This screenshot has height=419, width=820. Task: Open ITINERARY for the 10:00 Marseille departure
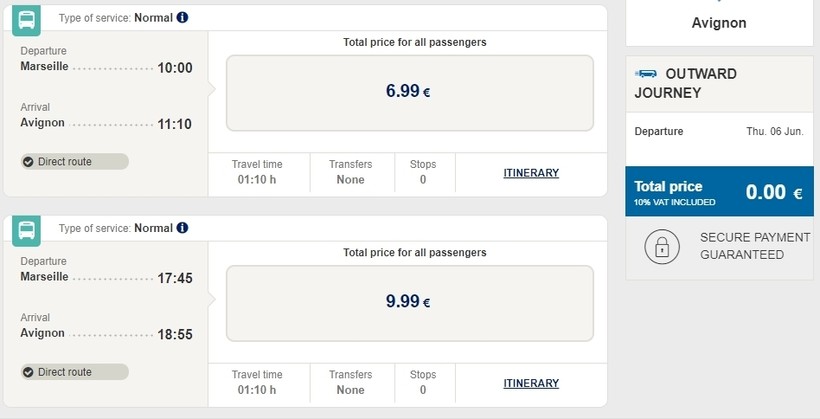pyautogui.click(x=531, y=173)
